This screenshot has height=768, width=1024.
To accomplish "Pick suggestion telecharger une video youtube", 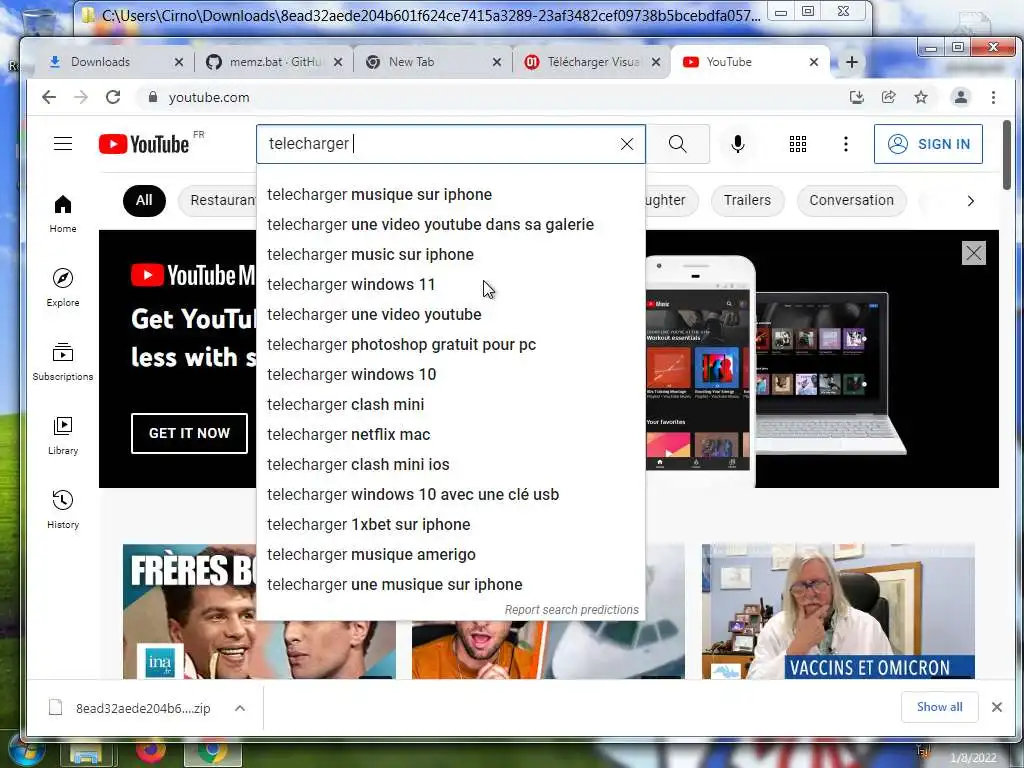I will 451,315.
